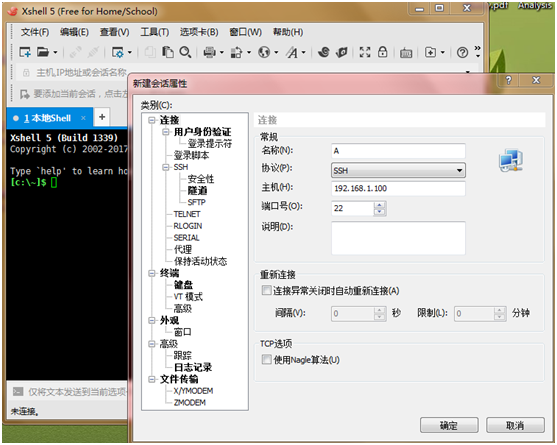557x445 pixels.
Task: Select 保持活动状态 in category tree
Action: 201,261
